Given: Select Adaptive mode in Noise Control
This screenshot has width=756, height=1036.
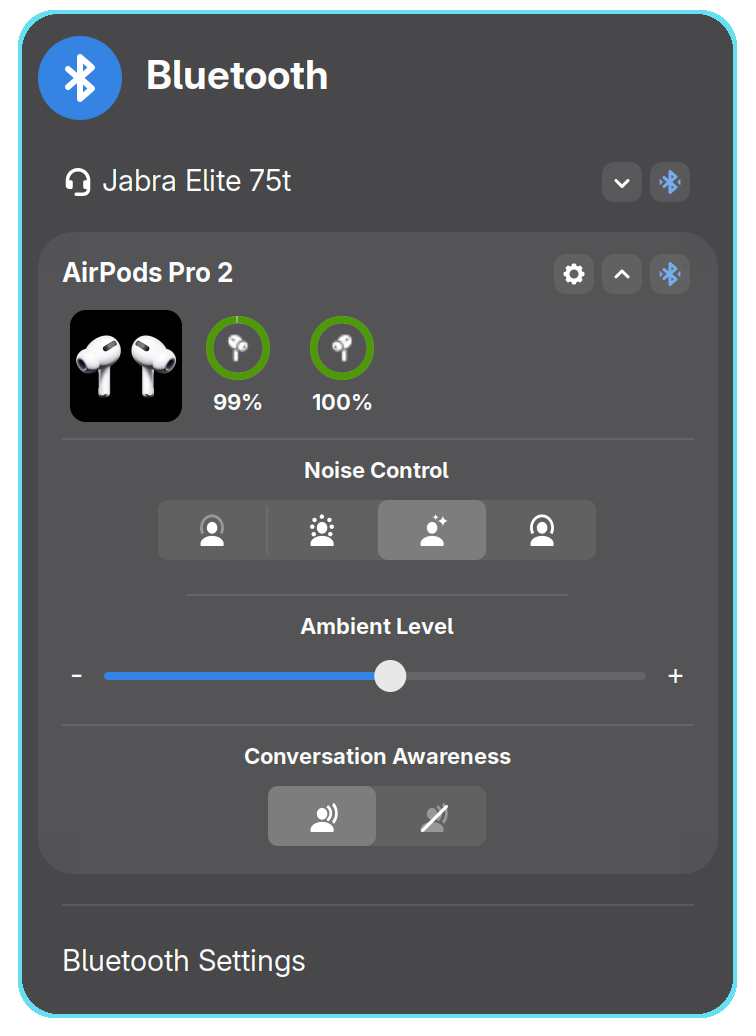Looking at the screenshot, I should (432, 530).
